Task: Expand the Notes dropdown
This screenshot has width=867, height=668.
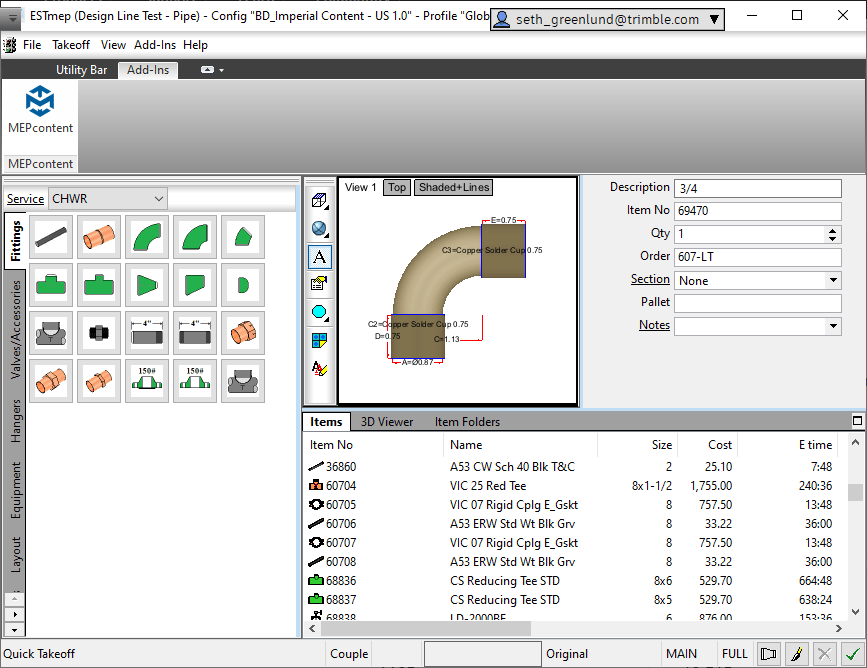Action: 833,326
